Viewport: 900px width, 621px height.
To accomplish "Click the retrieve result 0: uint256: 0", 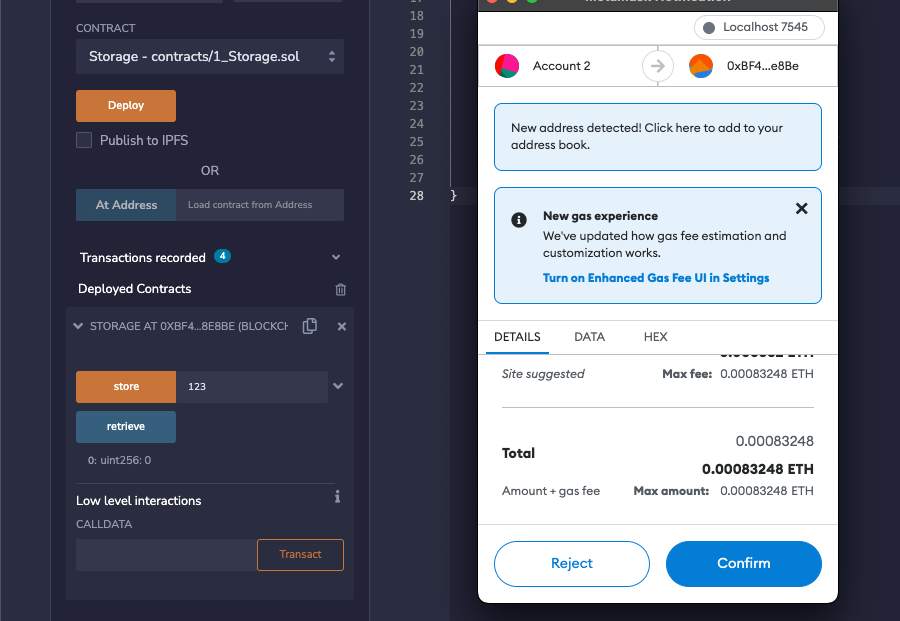I will point(119,460).
